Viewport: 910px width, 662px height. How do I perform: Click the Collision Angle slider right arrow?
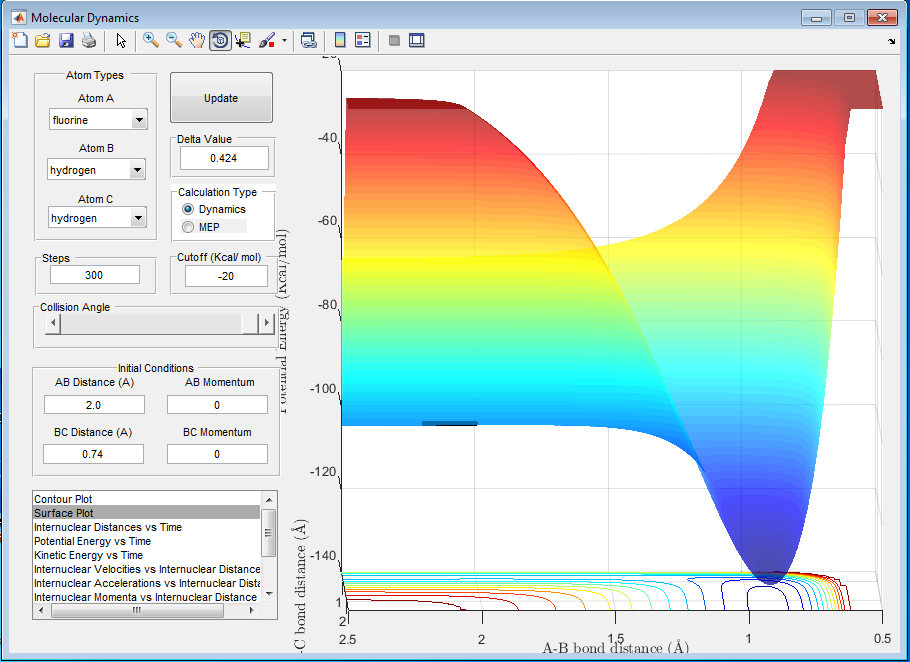(x=266, y=323)
